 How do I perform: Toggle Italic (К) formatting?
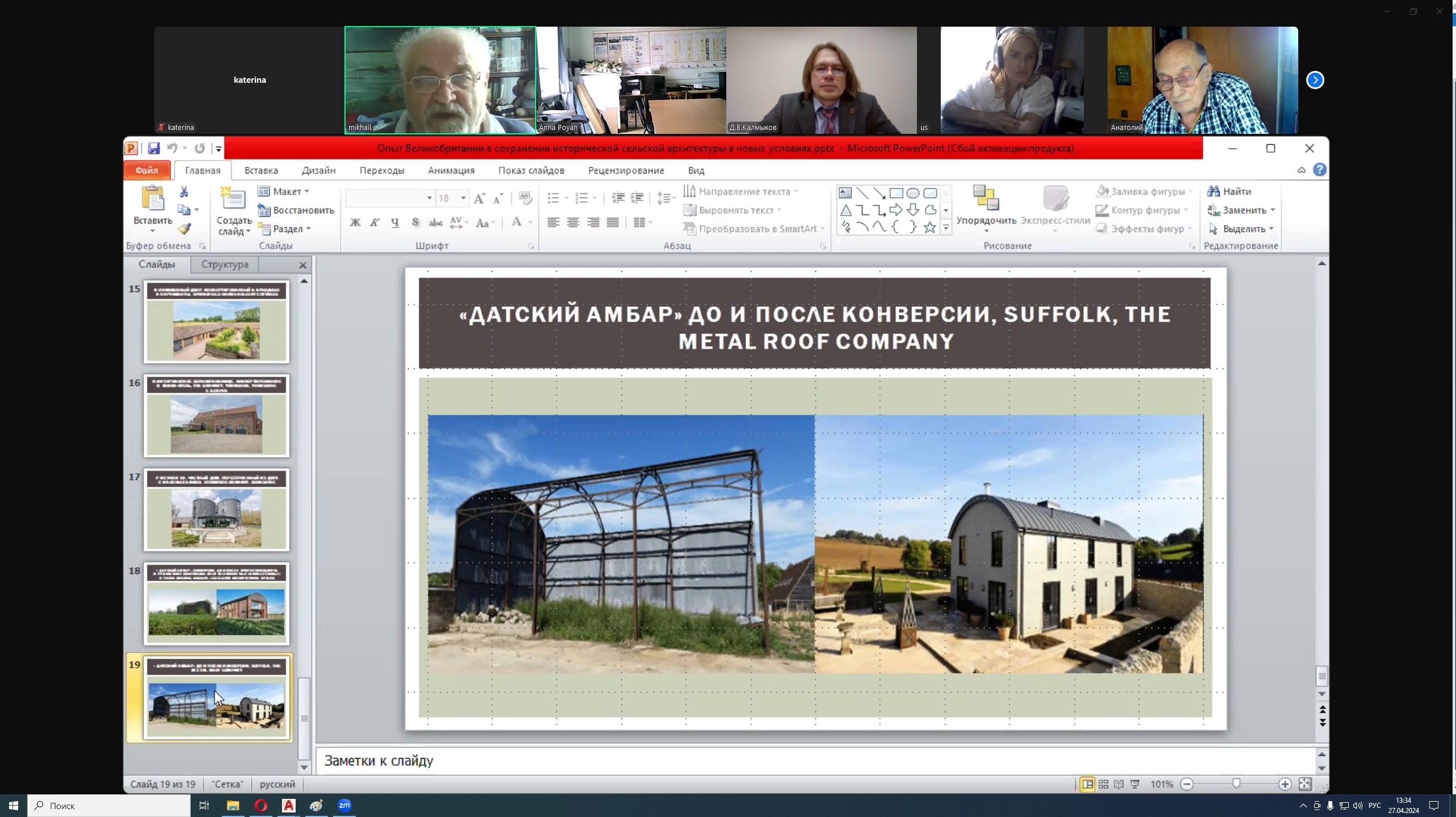tap(374, 222)
